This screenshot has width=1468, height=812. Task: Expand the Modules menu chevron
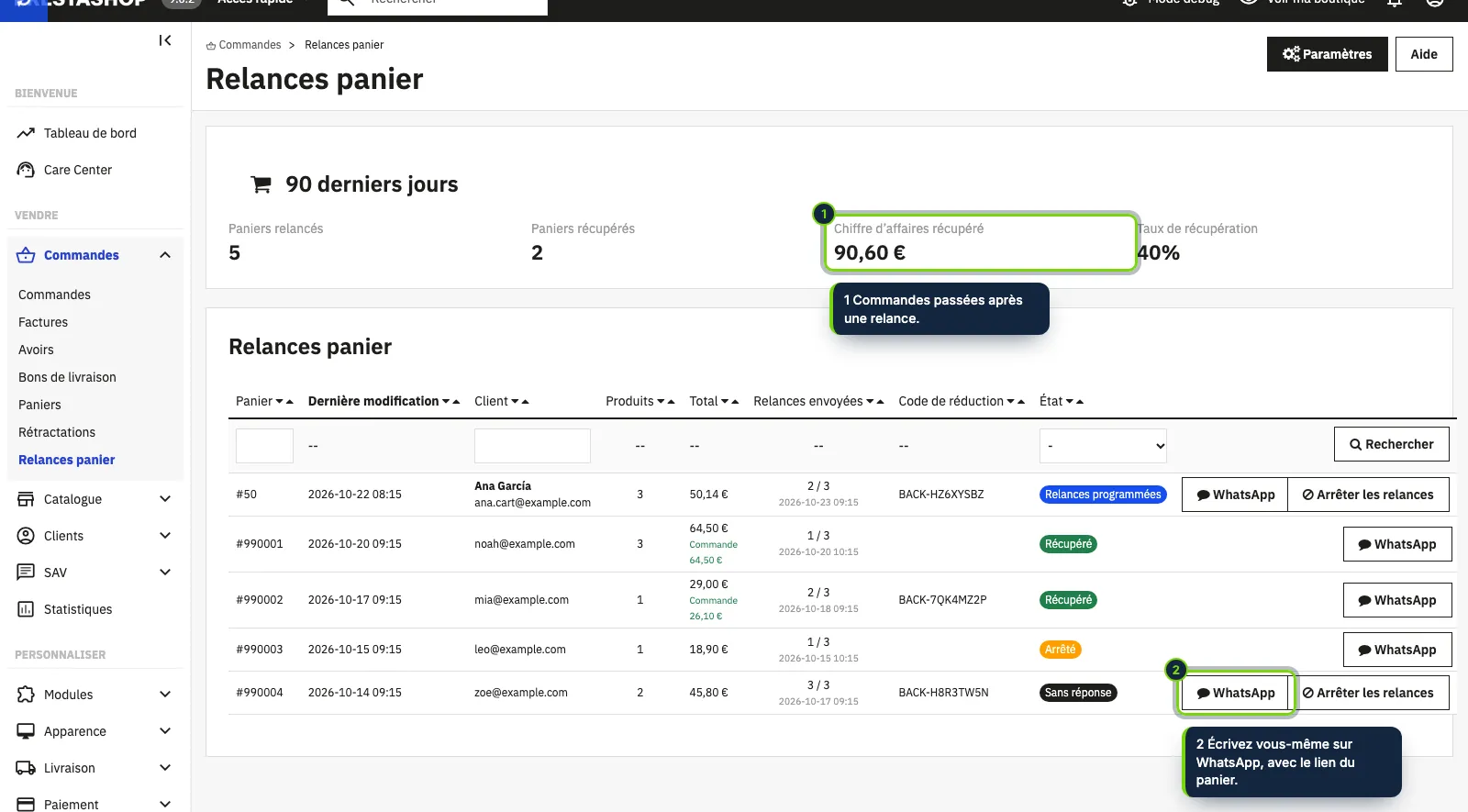[x=165, y=695]
